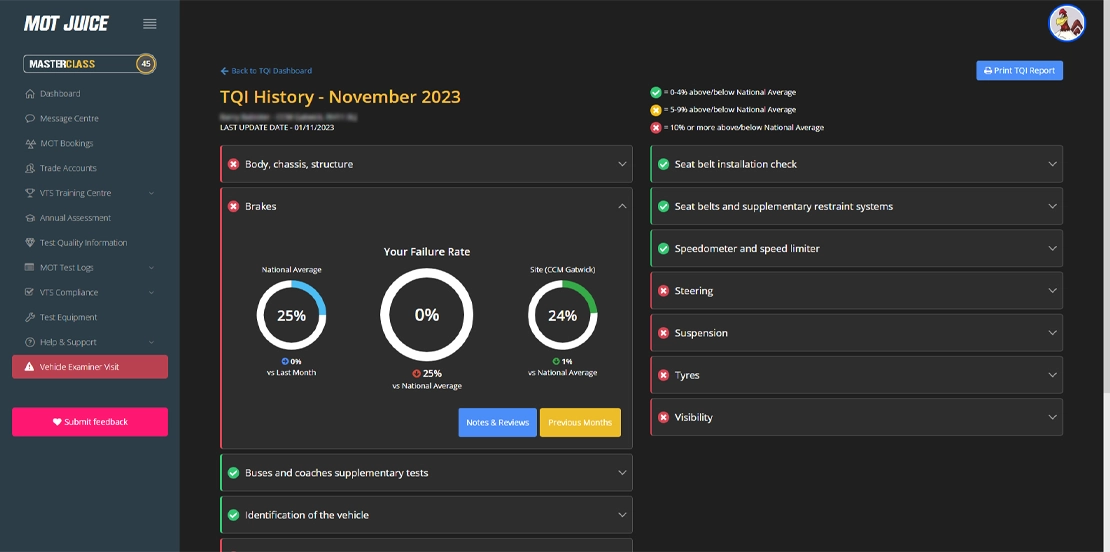The width and height of the screenshot is (1110, 552).
Task: Expand Buses and coaches supplementary tests
Action: click(x=622, y=473)
